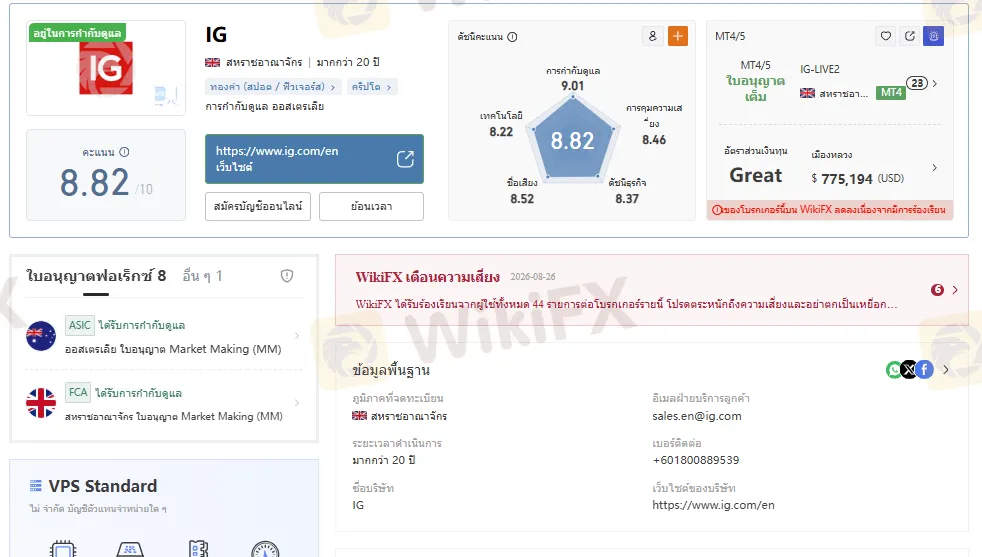Image resolution: width=982 pixels, height=557 pixels.
Task: Expand the FCA license row chevron
Action: (x=297, y=403)
